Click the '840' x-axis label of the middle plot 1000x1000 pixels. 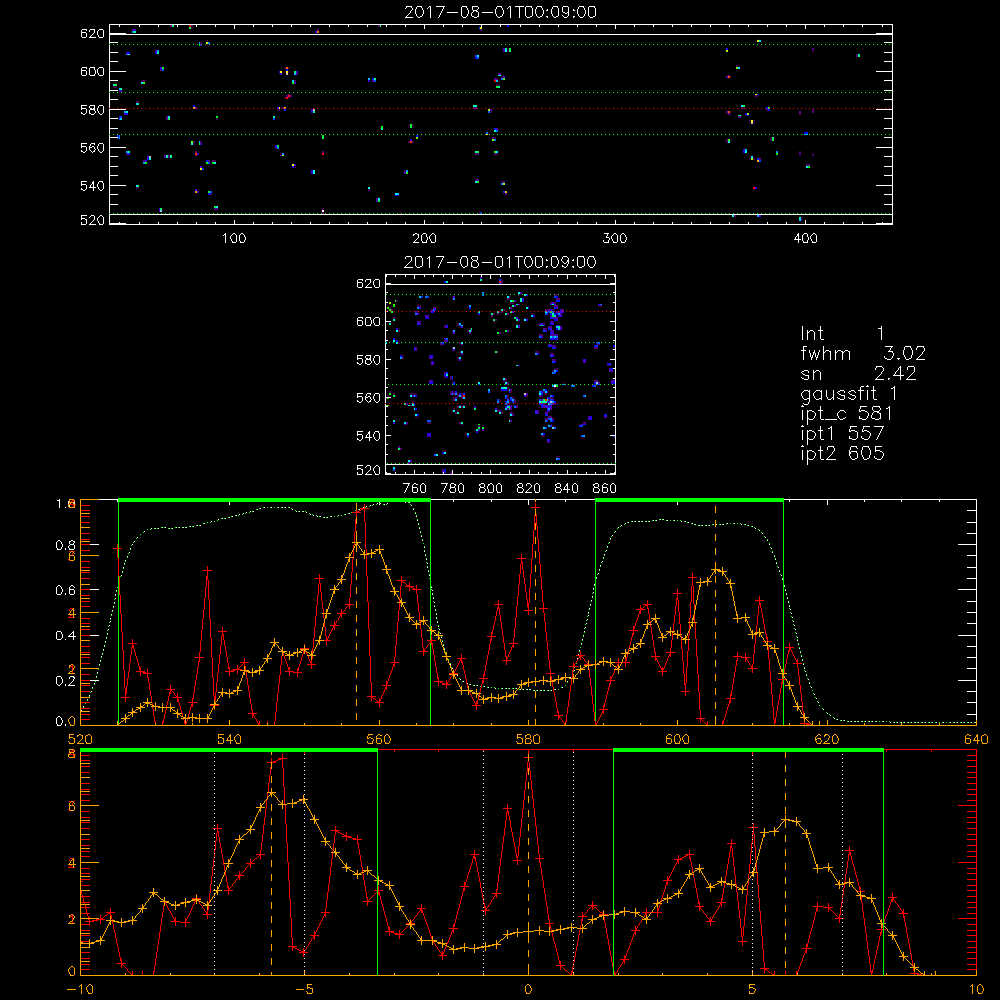coord(566,489)
